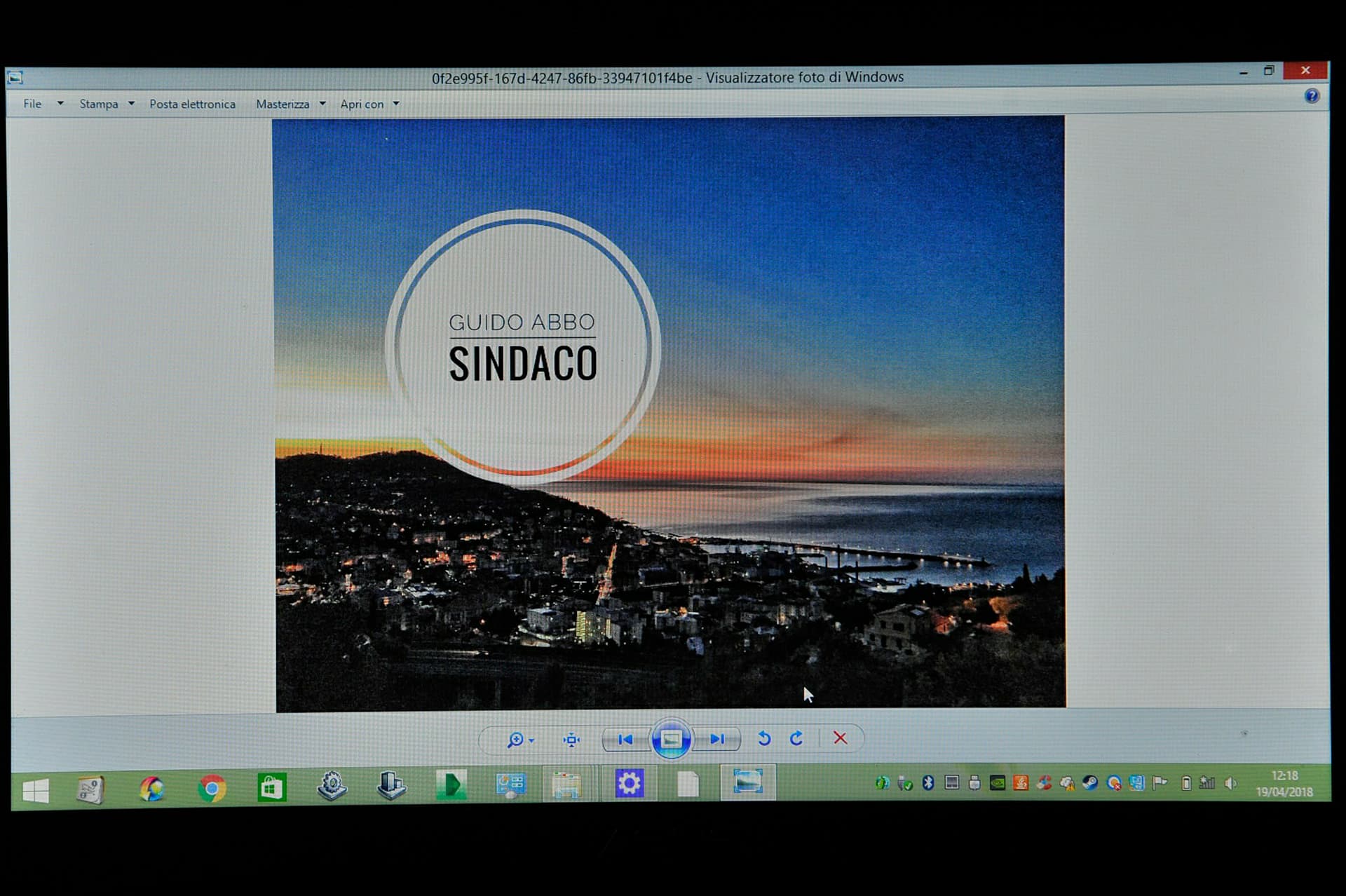This screenshot has height=896, width=1346.
Task: Click the volume speaker tray icon
Action: pos(1230,783)
